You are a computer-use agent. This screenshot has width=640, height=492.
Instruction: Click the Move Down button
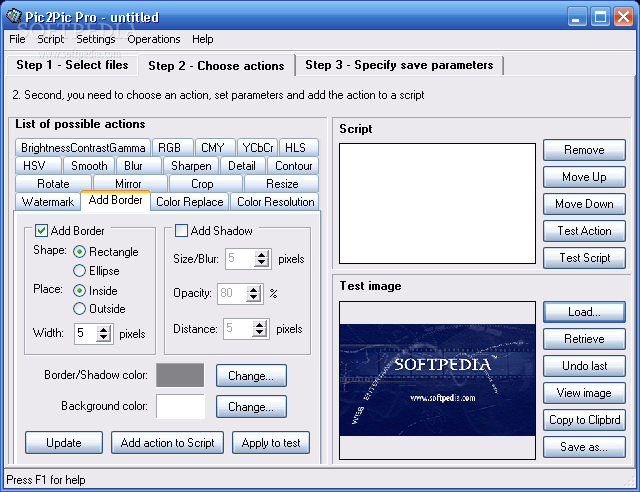pos(584,204)
